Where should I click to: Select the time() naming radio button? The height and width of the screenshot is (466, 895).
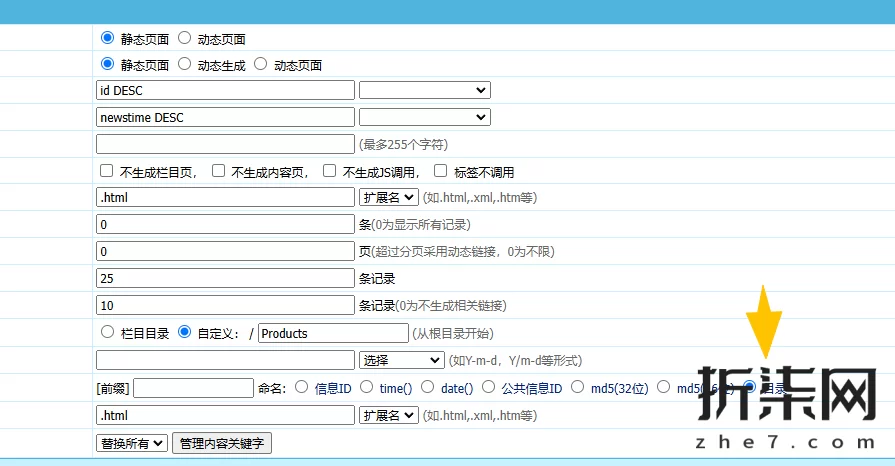[x=366, y=387]
